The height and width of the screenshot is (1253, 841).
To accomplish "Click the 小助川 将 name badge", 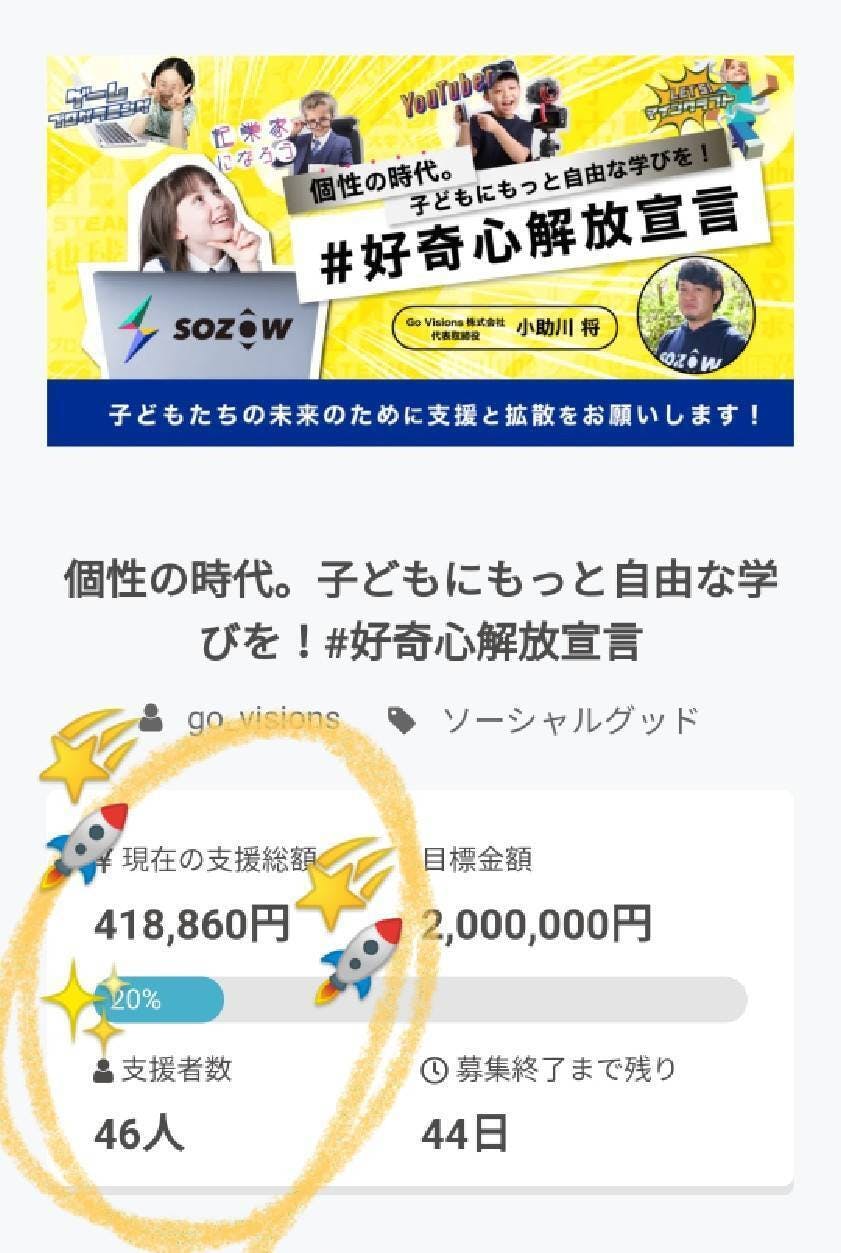I will click(x=505, y=330).
